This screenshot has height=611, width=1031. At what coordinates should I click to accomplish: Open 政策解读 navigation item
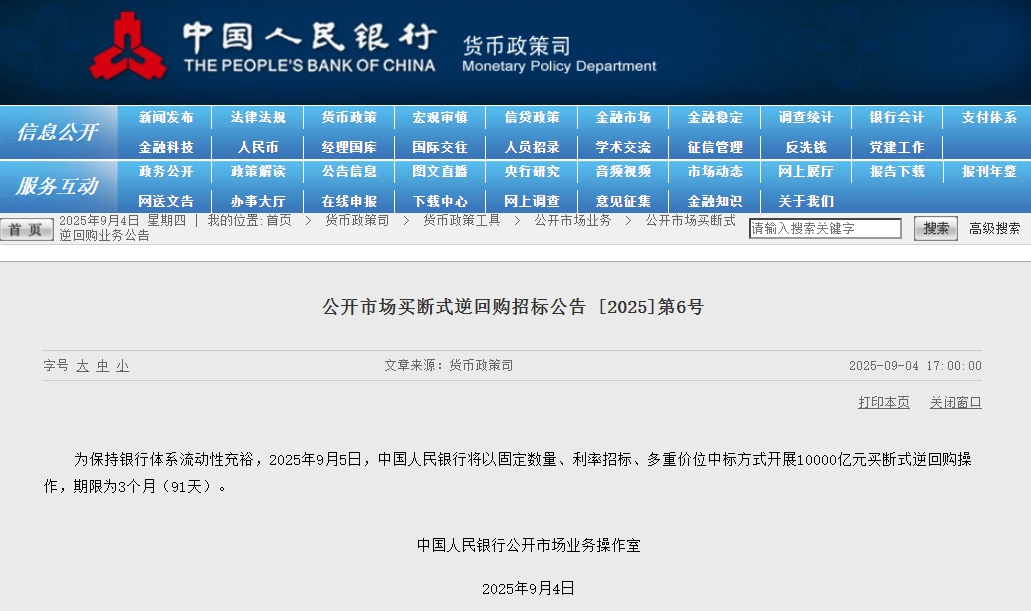pos(258,172)
